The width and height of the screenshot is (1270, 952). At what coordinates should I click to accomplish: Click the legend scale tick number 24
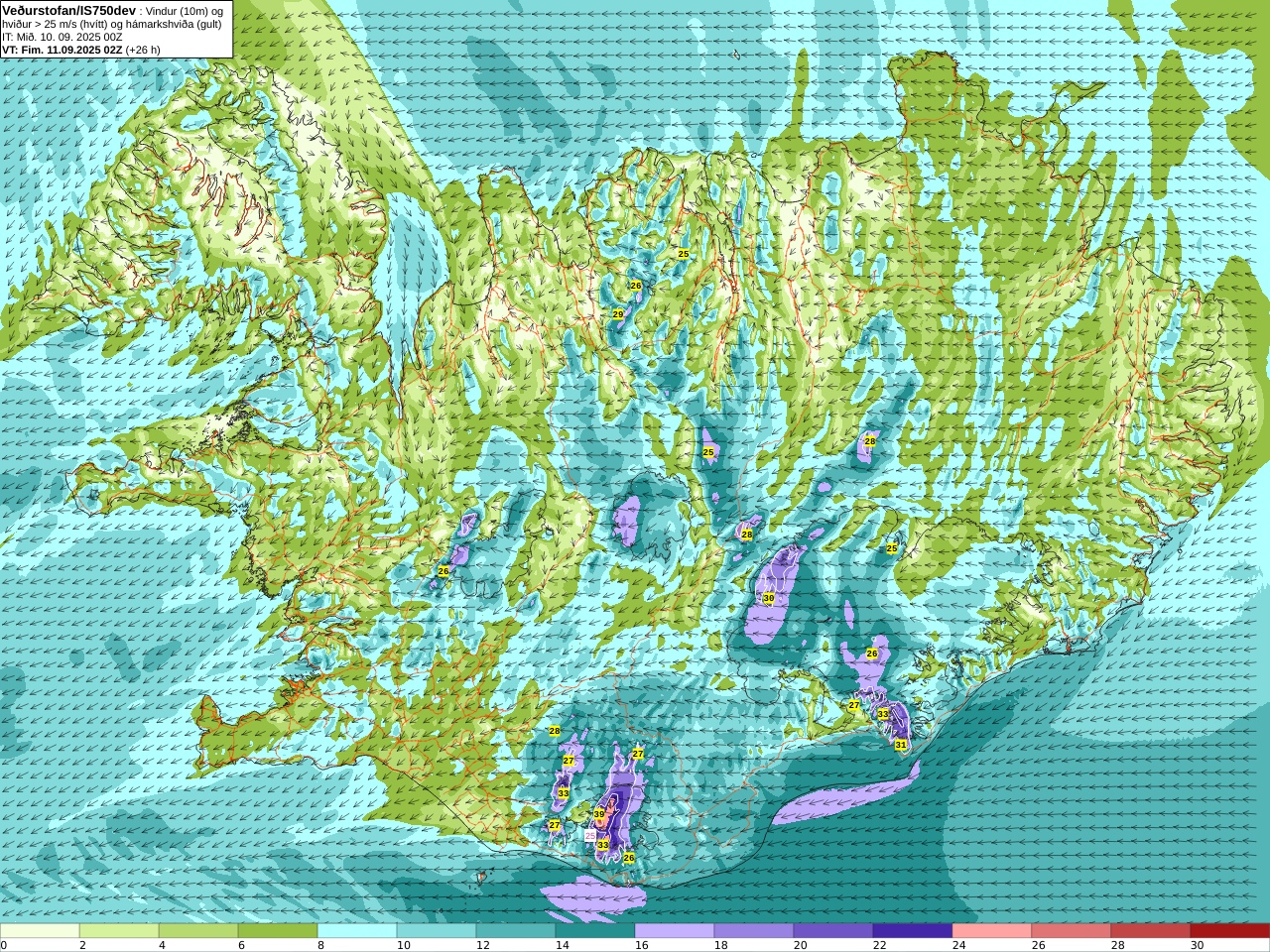(958, 945)
